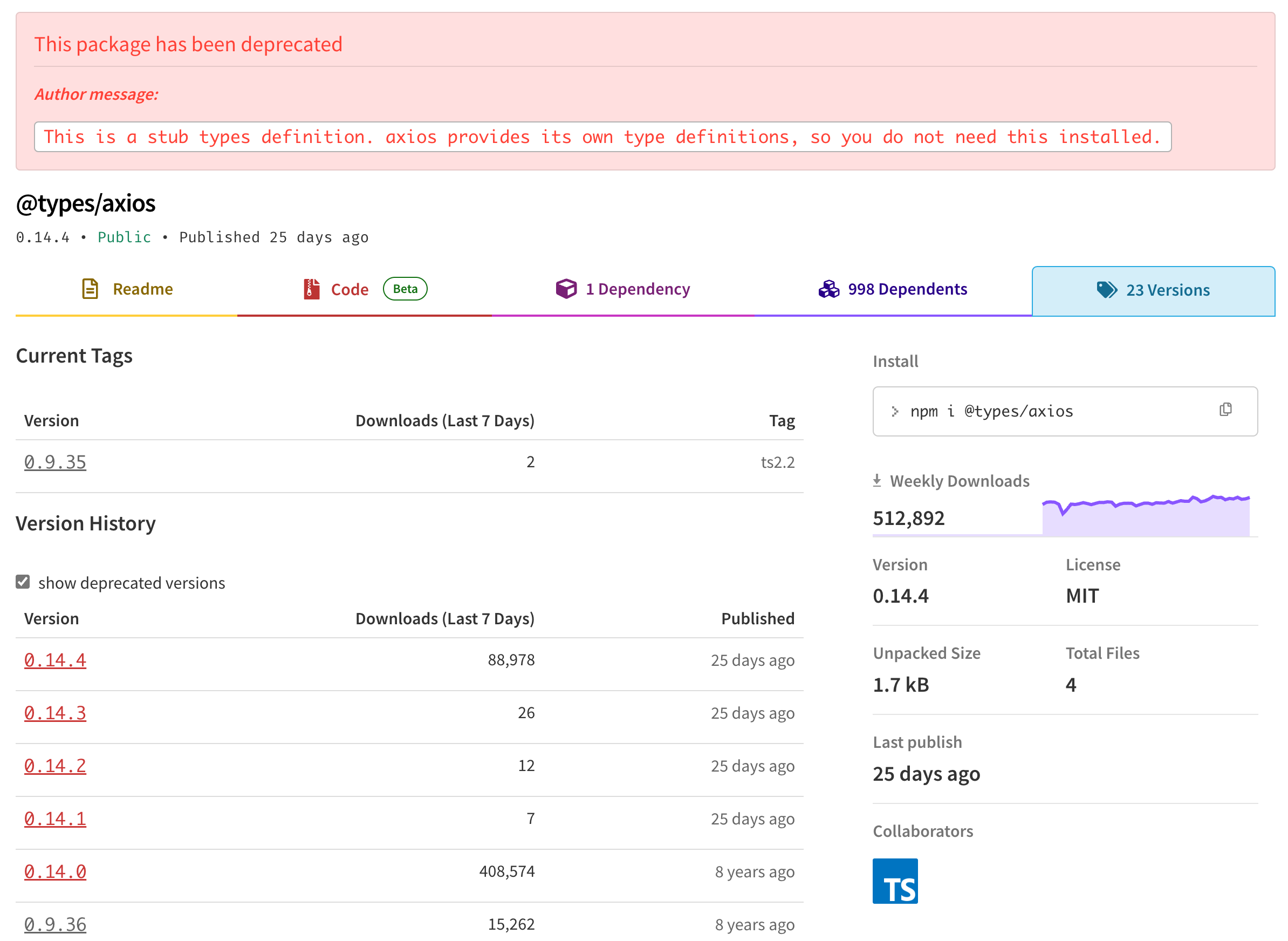1288x941 pixels.
Task: Open the 998 Dependents tab
Action: point(907,289)
